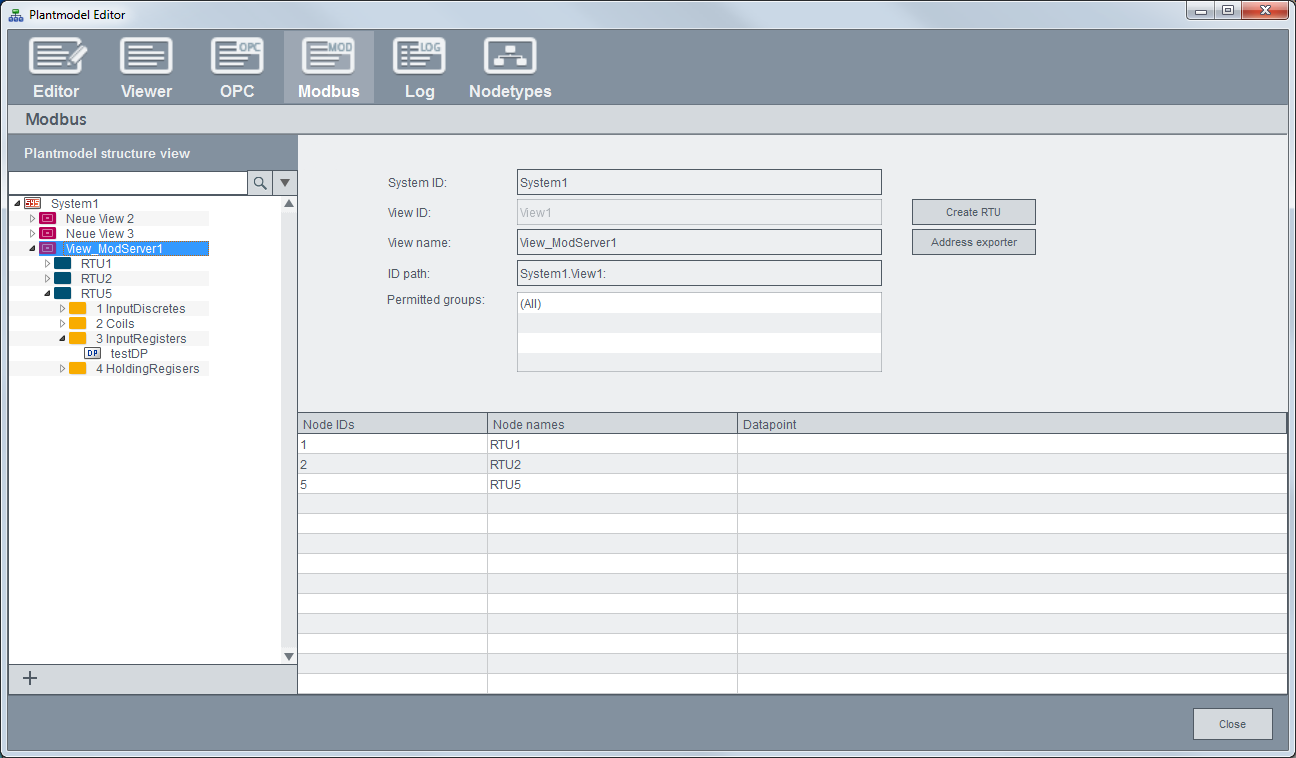Click the Neue View 2 view icon
The width and height of the screenshot is (1296, 758).
click(47, 218)
